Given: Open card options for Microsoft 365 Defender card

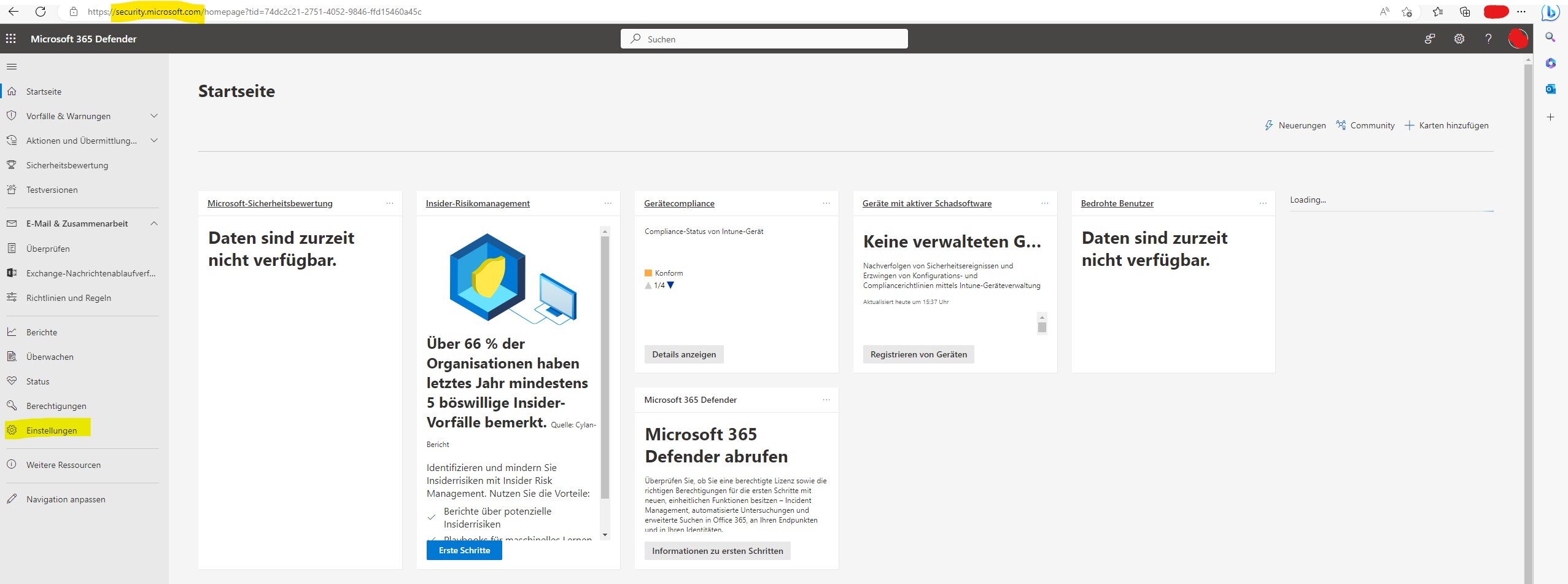Looking at the screenshot, I should click(826, 400).
